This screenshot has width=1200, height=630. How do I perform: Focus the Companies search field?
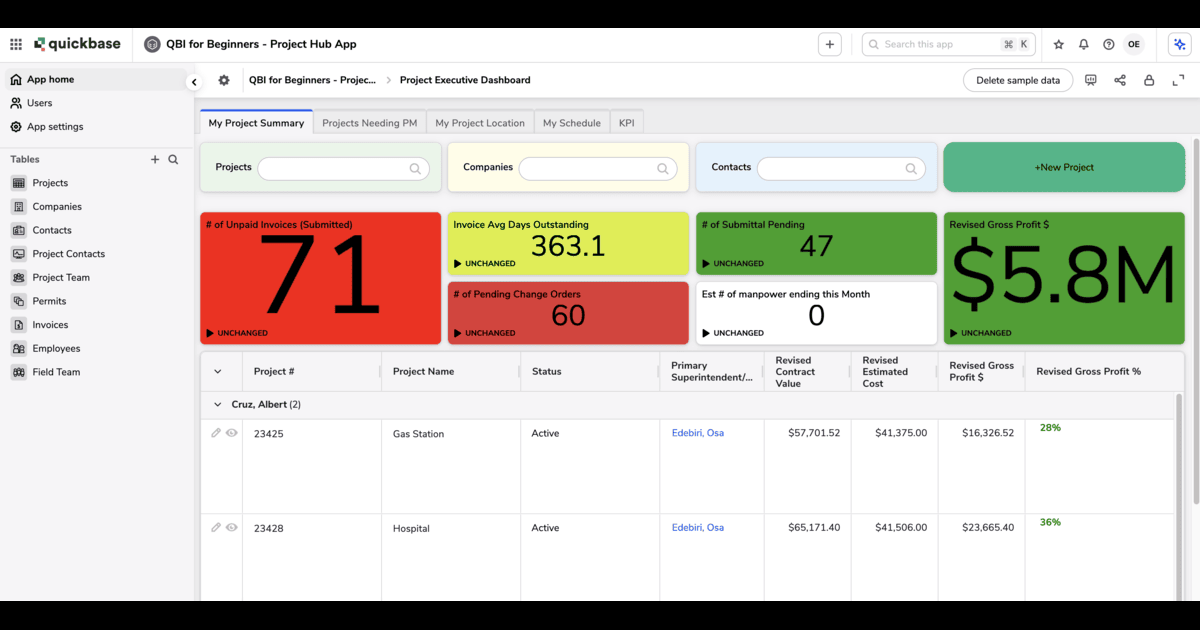click(598, 169)
